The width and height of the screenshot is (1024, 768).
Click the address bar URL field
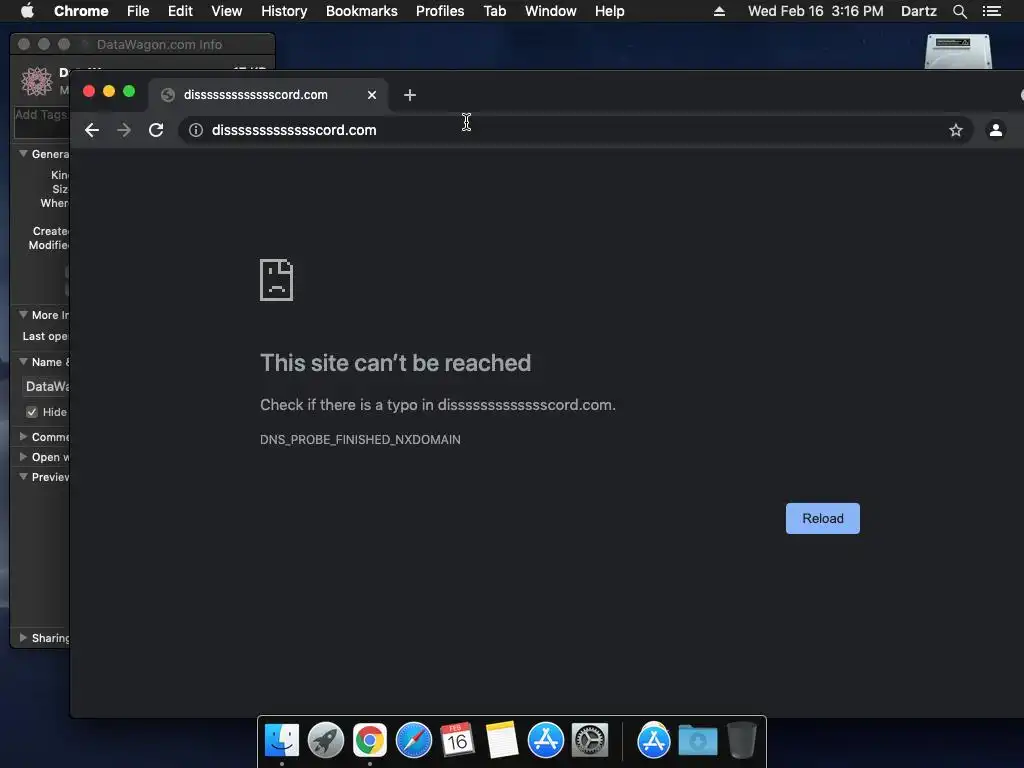[x=575, y=130]
